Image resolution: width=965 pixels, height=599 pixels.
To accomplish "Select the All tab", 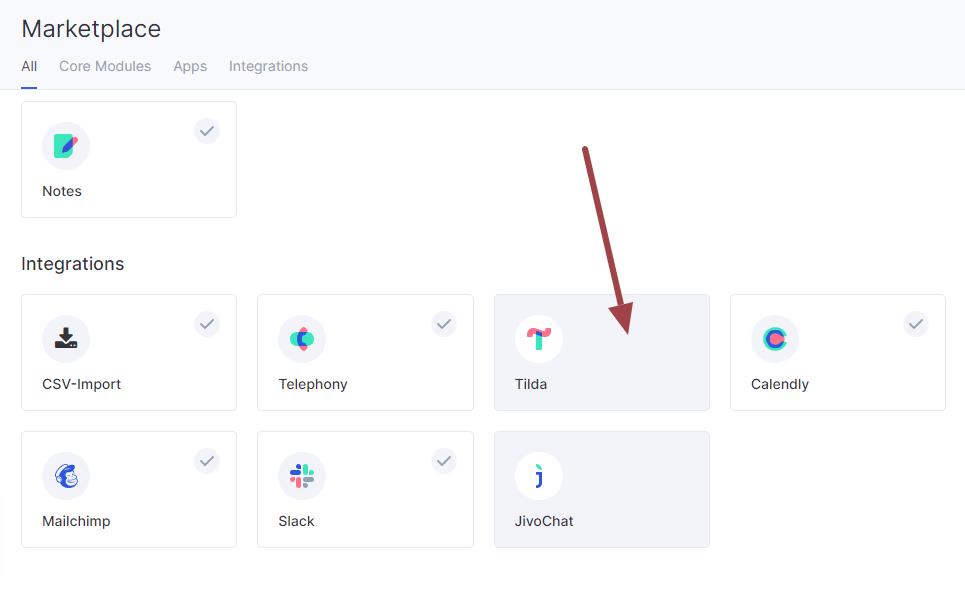I will coord(29,66).
